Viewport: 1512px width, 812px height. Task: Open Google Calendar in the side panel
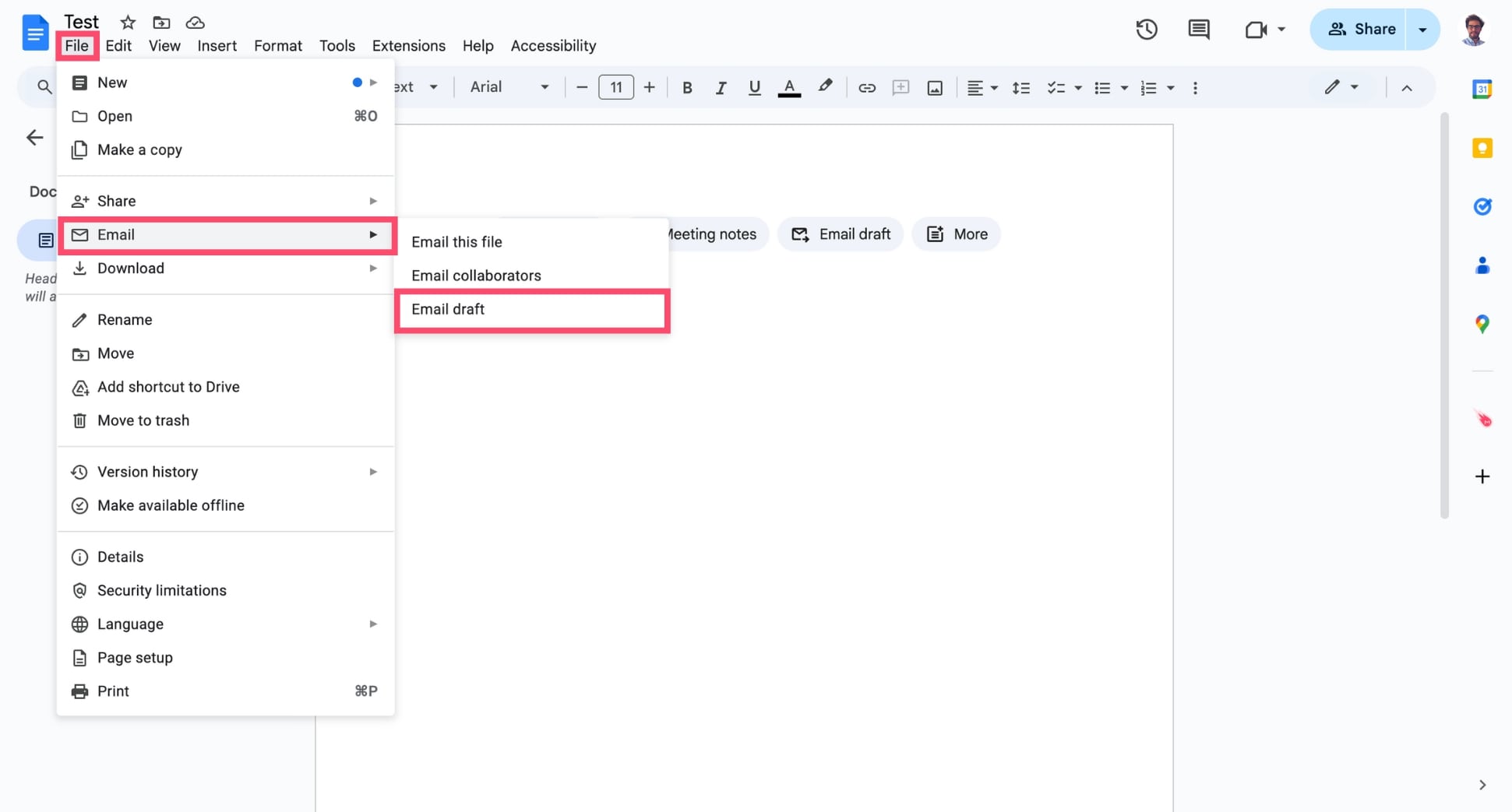(1482, 88)
